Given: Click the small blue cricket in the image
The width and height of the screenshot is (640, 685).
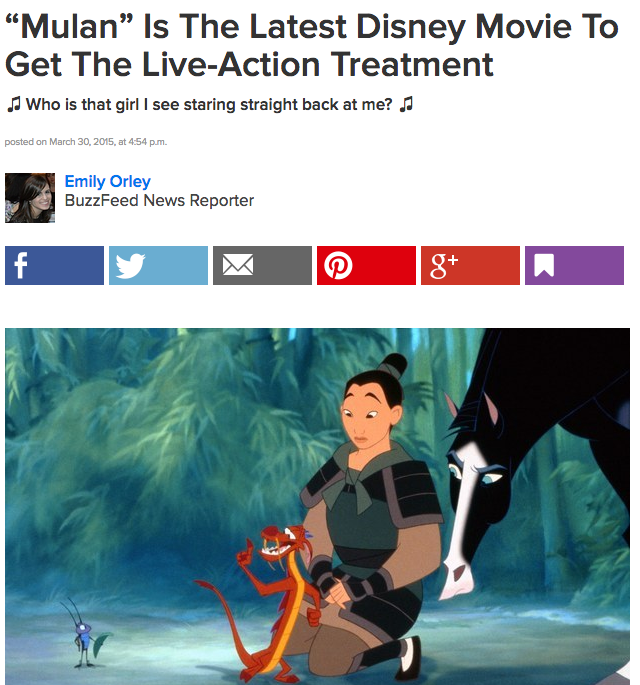Looking at the screenshot, I should pyautogui.click(x=85, y=633).
